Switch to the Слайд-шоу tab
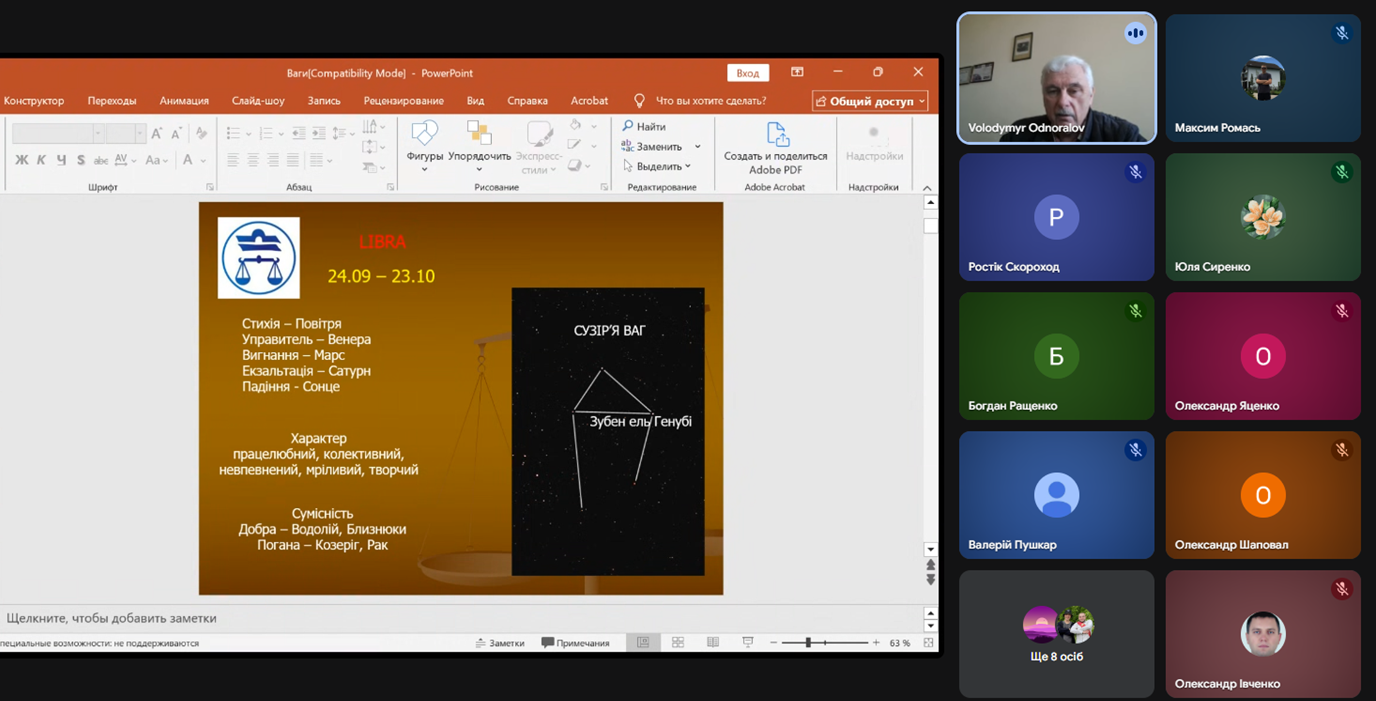The width and height of the screenshot is (1376, 701). coord(258,101)
